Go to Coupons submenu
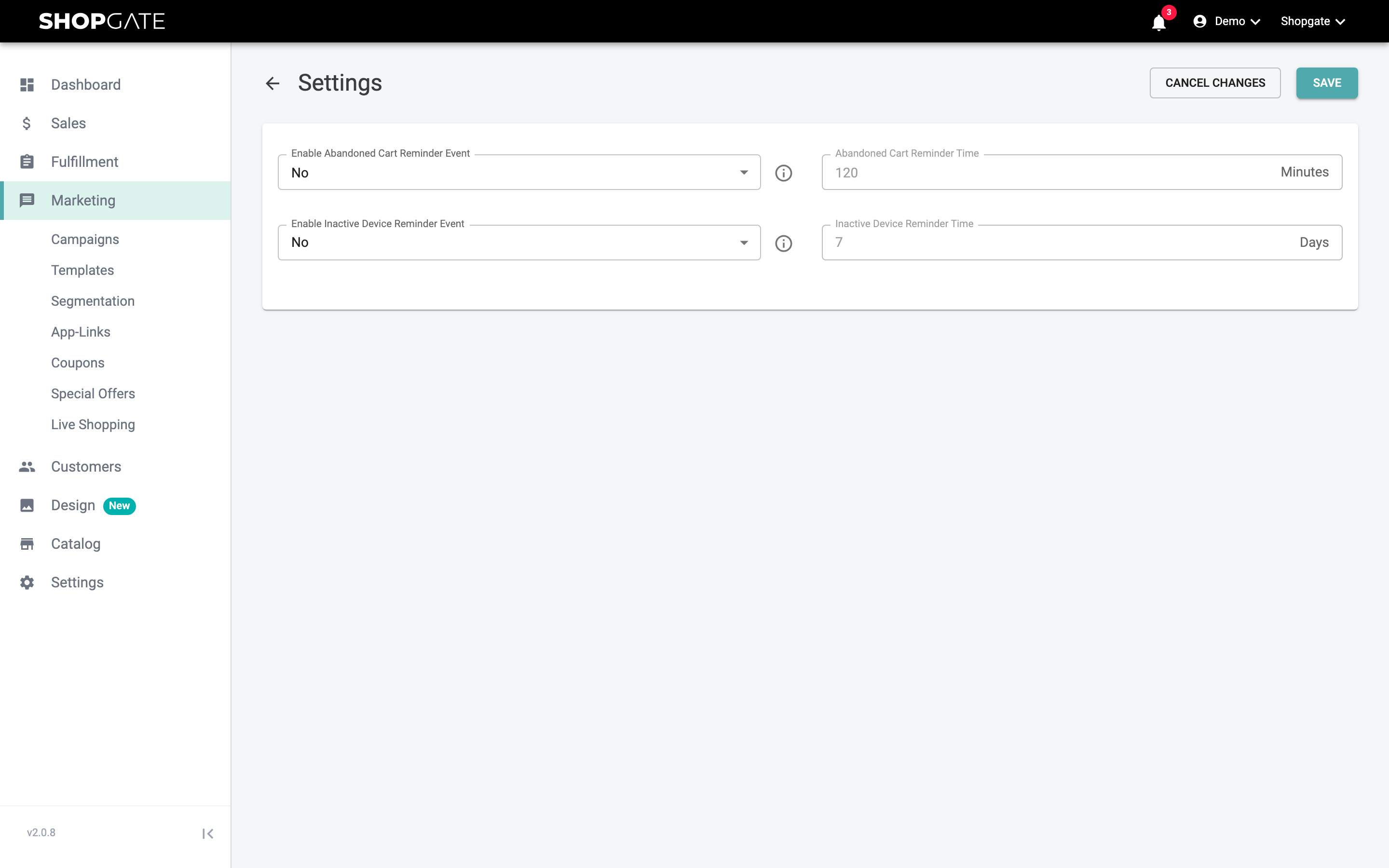The width and height of the screenshot is (1389, 868). point(78,363)
